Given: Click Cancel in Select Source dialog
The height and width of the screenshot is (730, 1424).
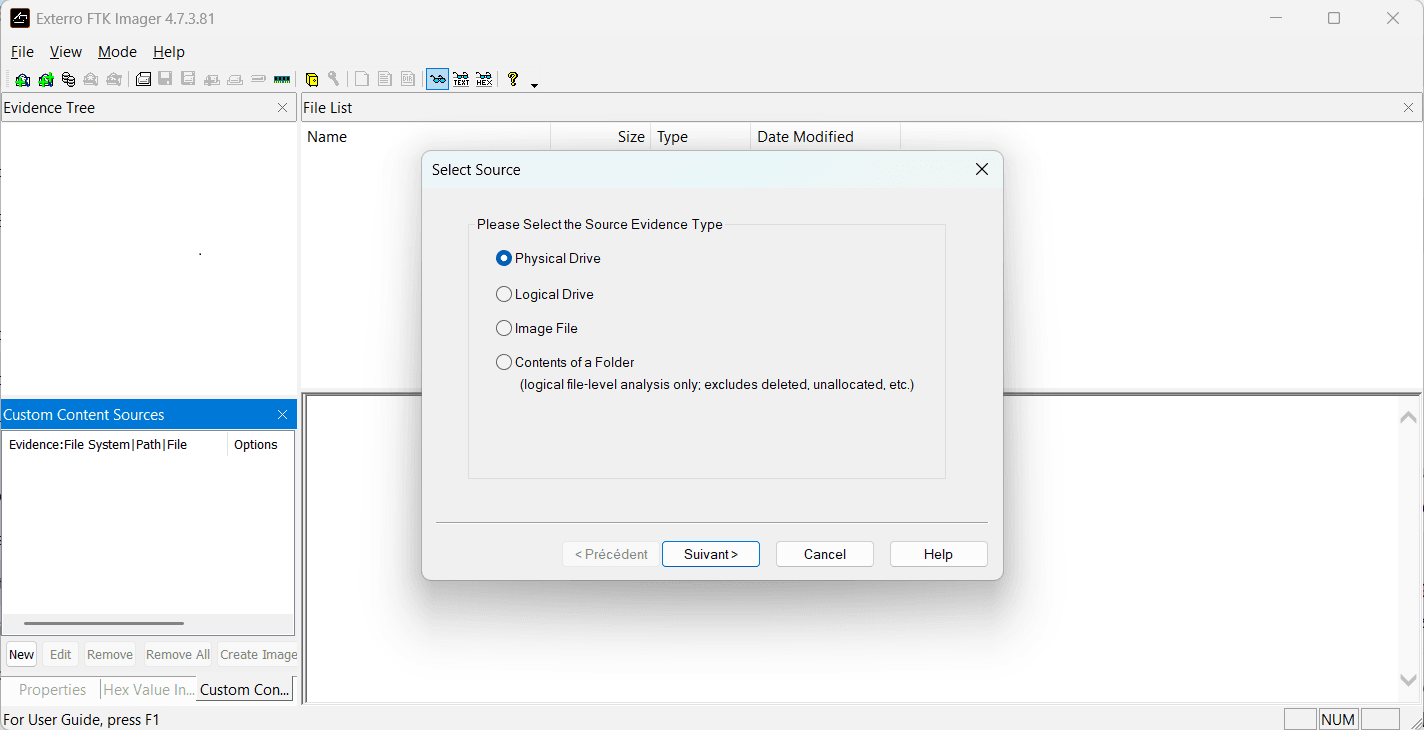Looking at the screenshot, I should point(825,554).
